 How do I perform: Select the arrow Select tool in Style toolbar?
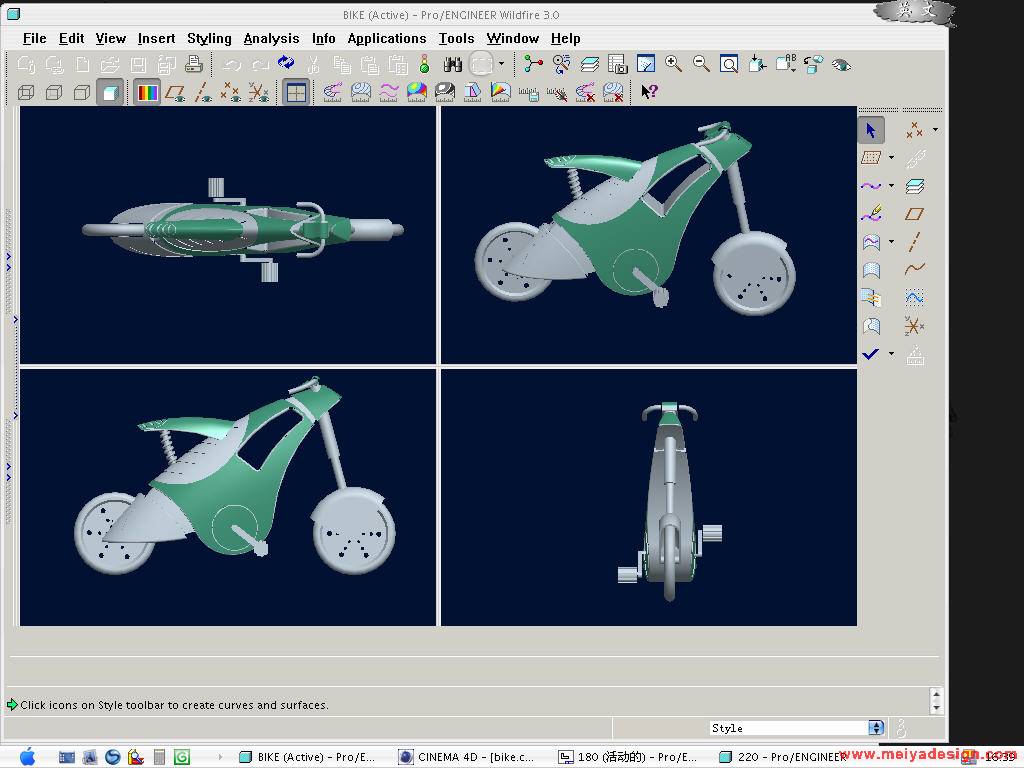tap(871, 130)
